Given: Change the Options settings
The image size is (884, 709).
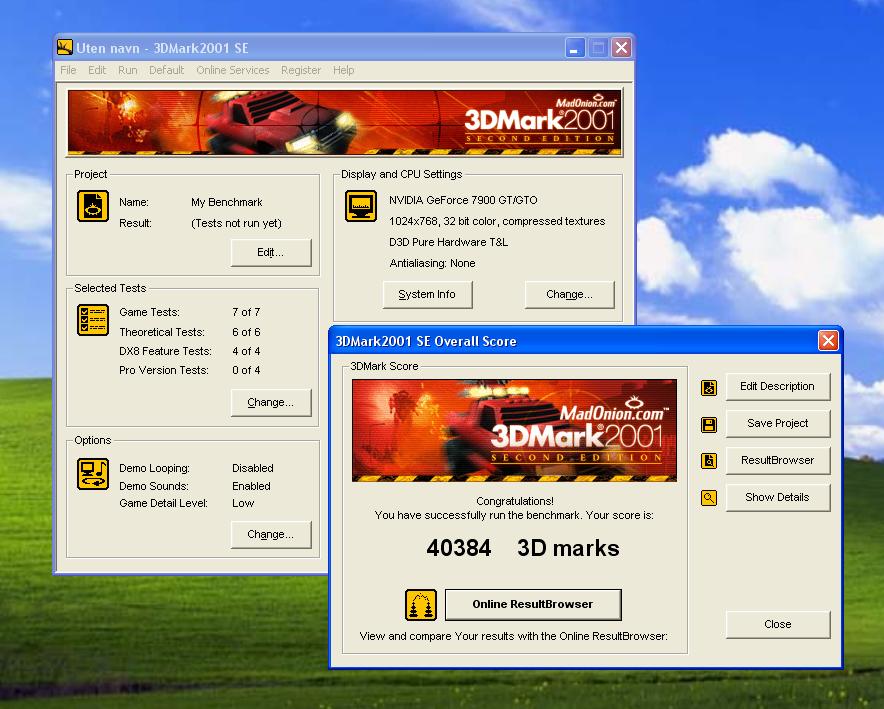Looking at the screenshot, I should [271, 534].
